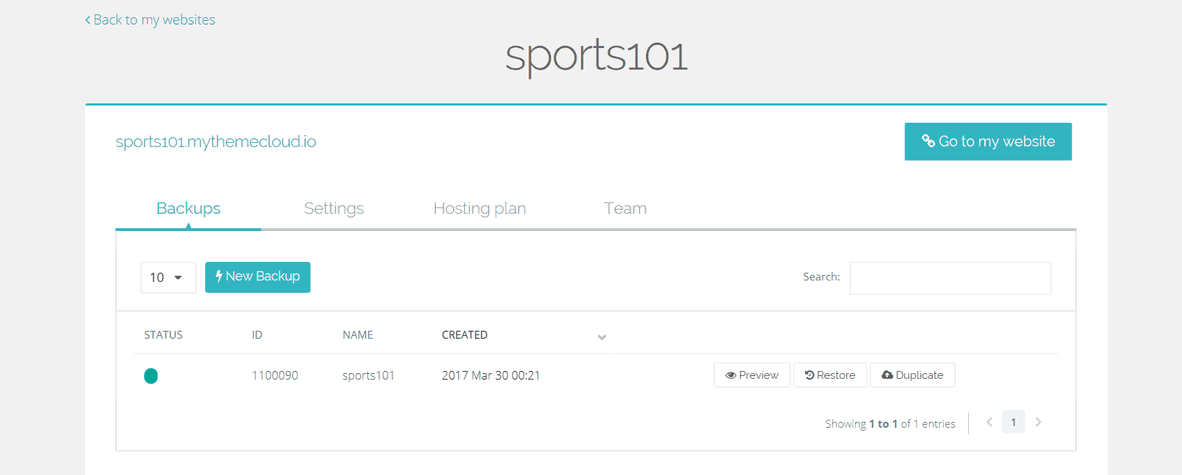Open the sports101.mythemecloud.io link
This screenshot has width=1182, height=475.
point(216,142)
